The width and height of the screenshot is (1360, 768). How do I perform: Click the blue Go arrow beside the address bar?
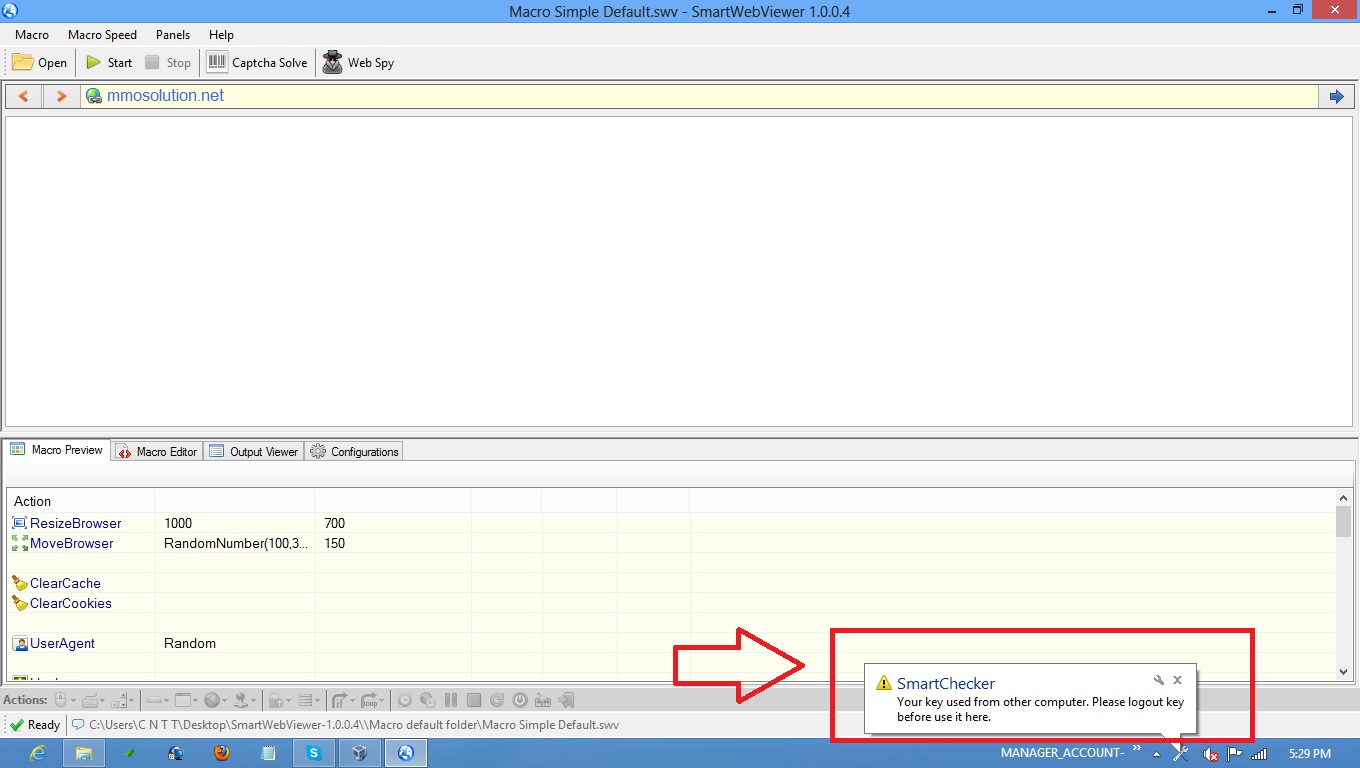point(1336,96)
